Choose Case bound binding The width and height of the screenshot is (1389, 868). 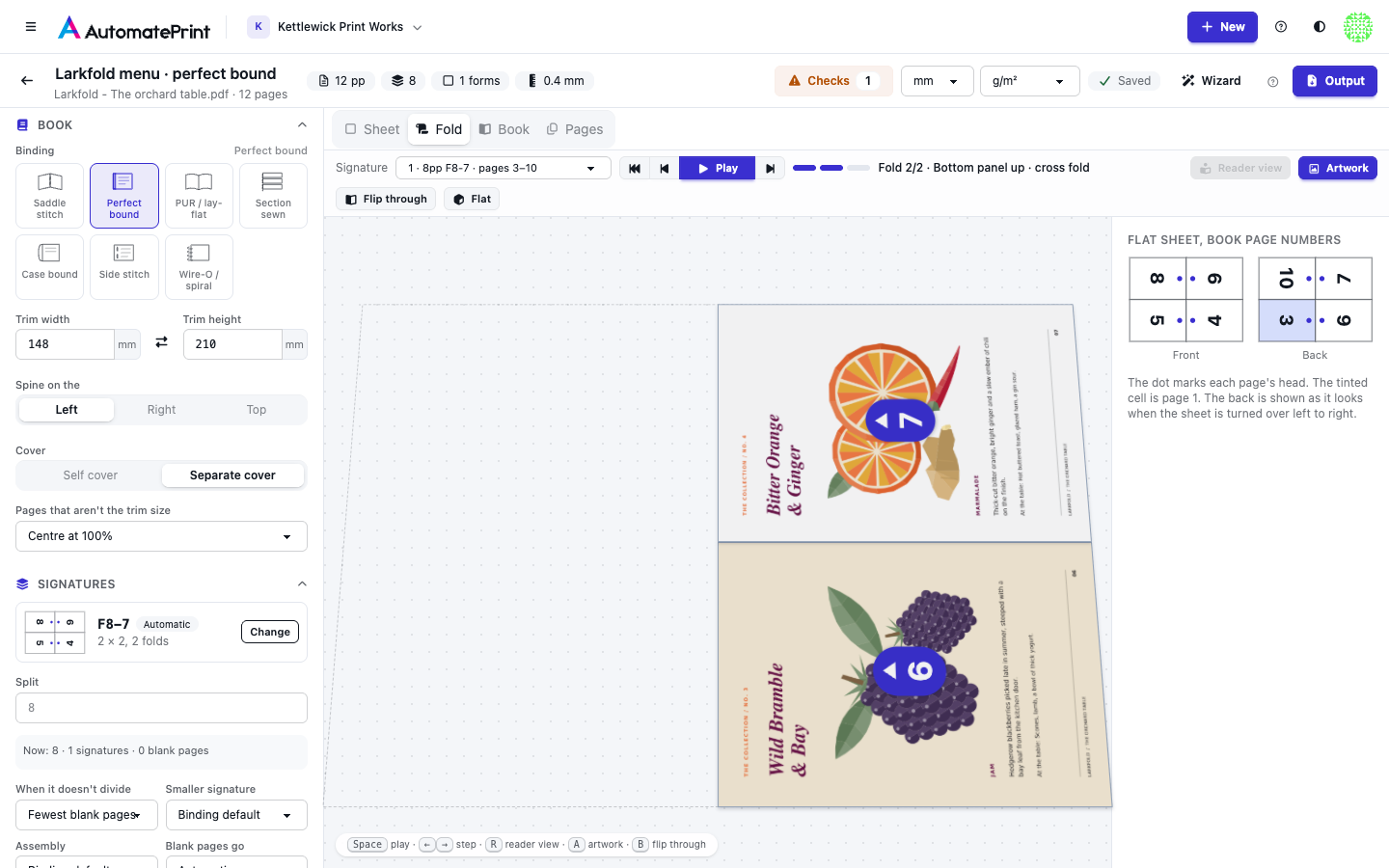coord(50,267)
